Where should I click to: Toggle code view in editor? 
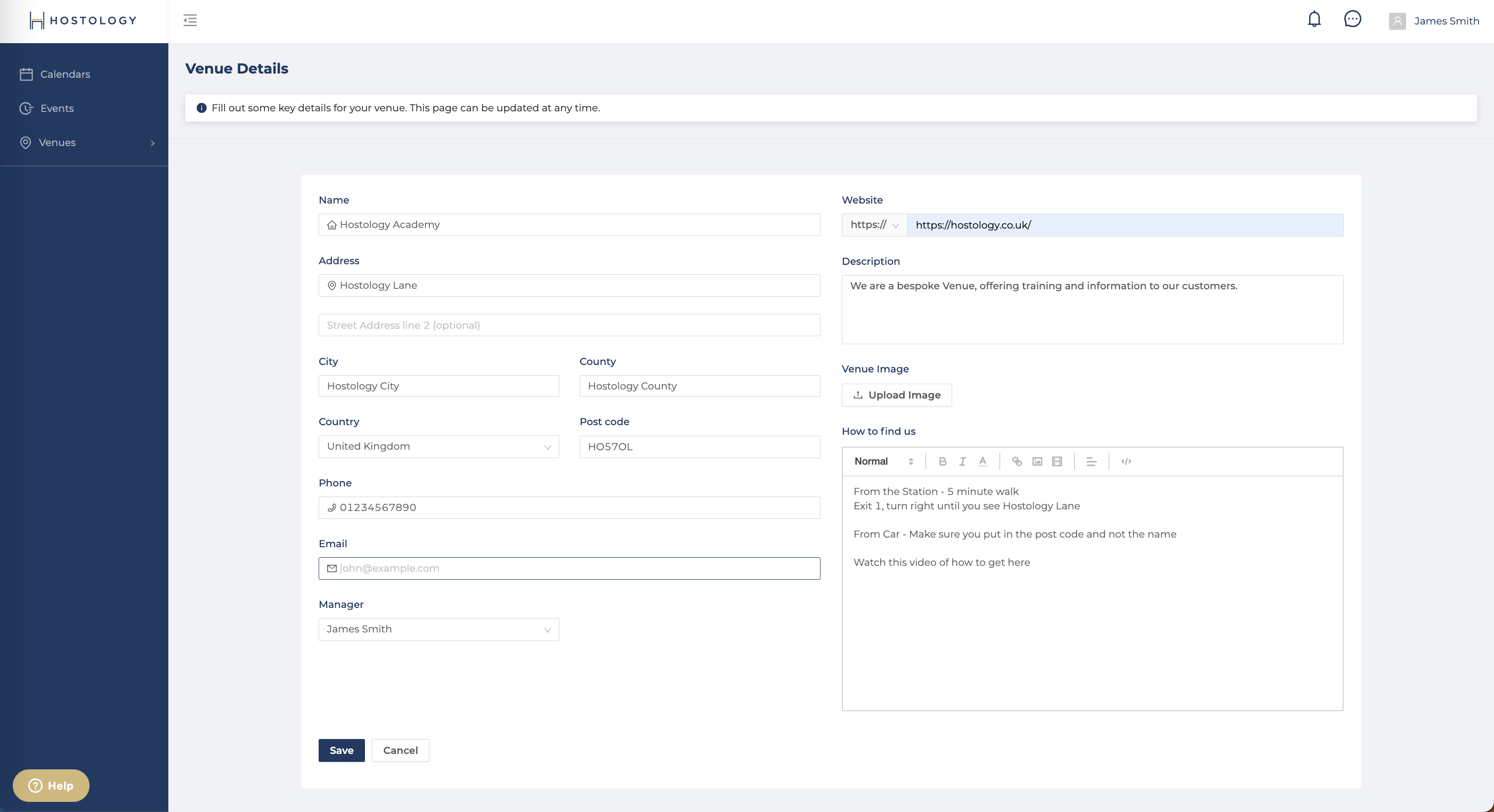tap(1126, 462)
